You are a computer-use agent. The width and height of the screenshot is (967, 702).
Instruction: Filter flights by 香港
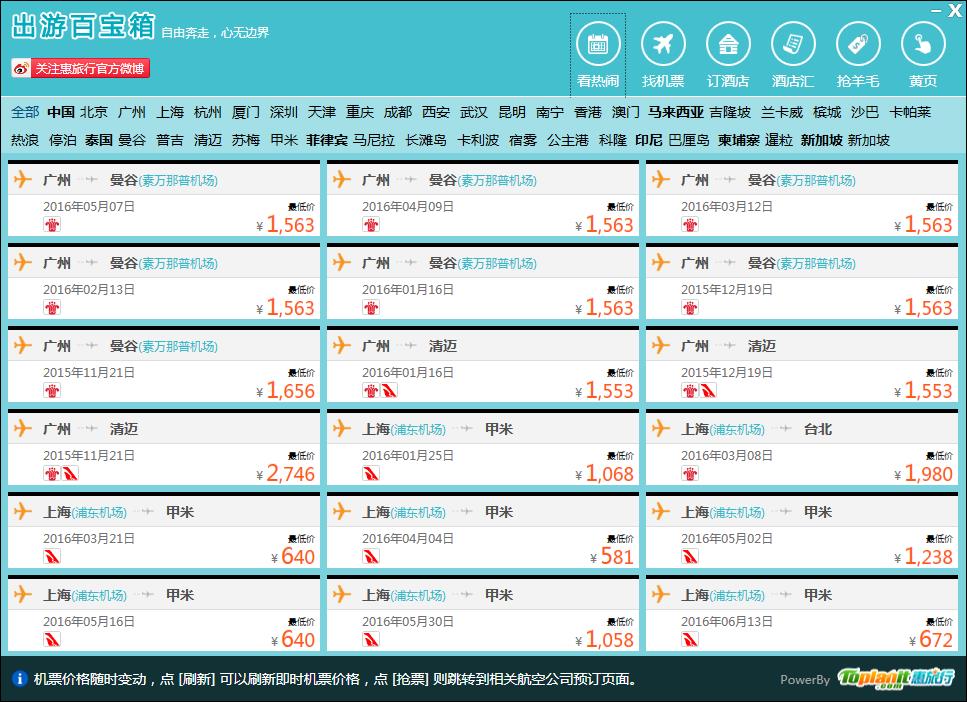coord(588,112)
